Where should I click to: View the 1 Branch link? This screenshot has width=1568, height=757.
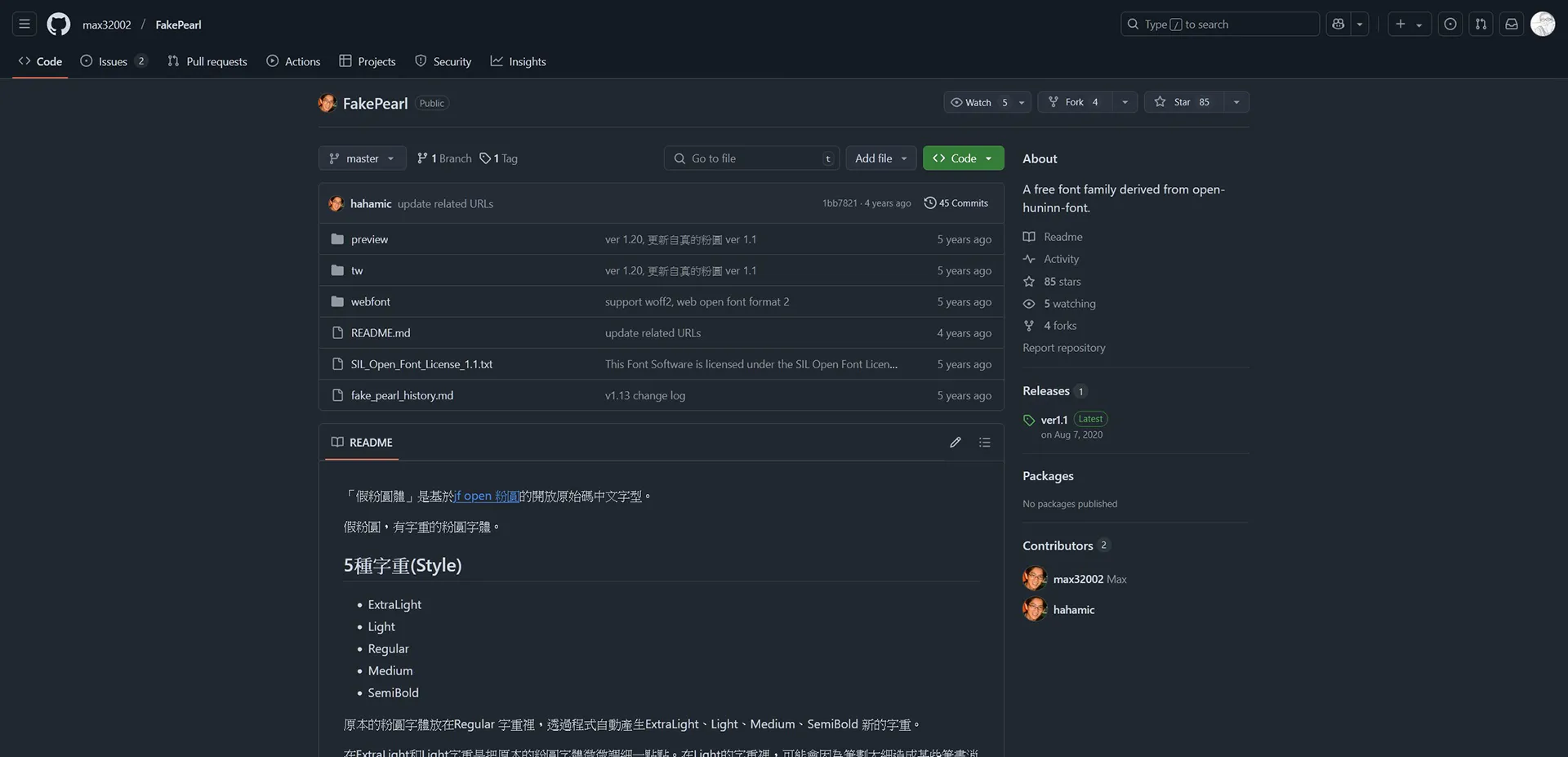click(444, 158)
